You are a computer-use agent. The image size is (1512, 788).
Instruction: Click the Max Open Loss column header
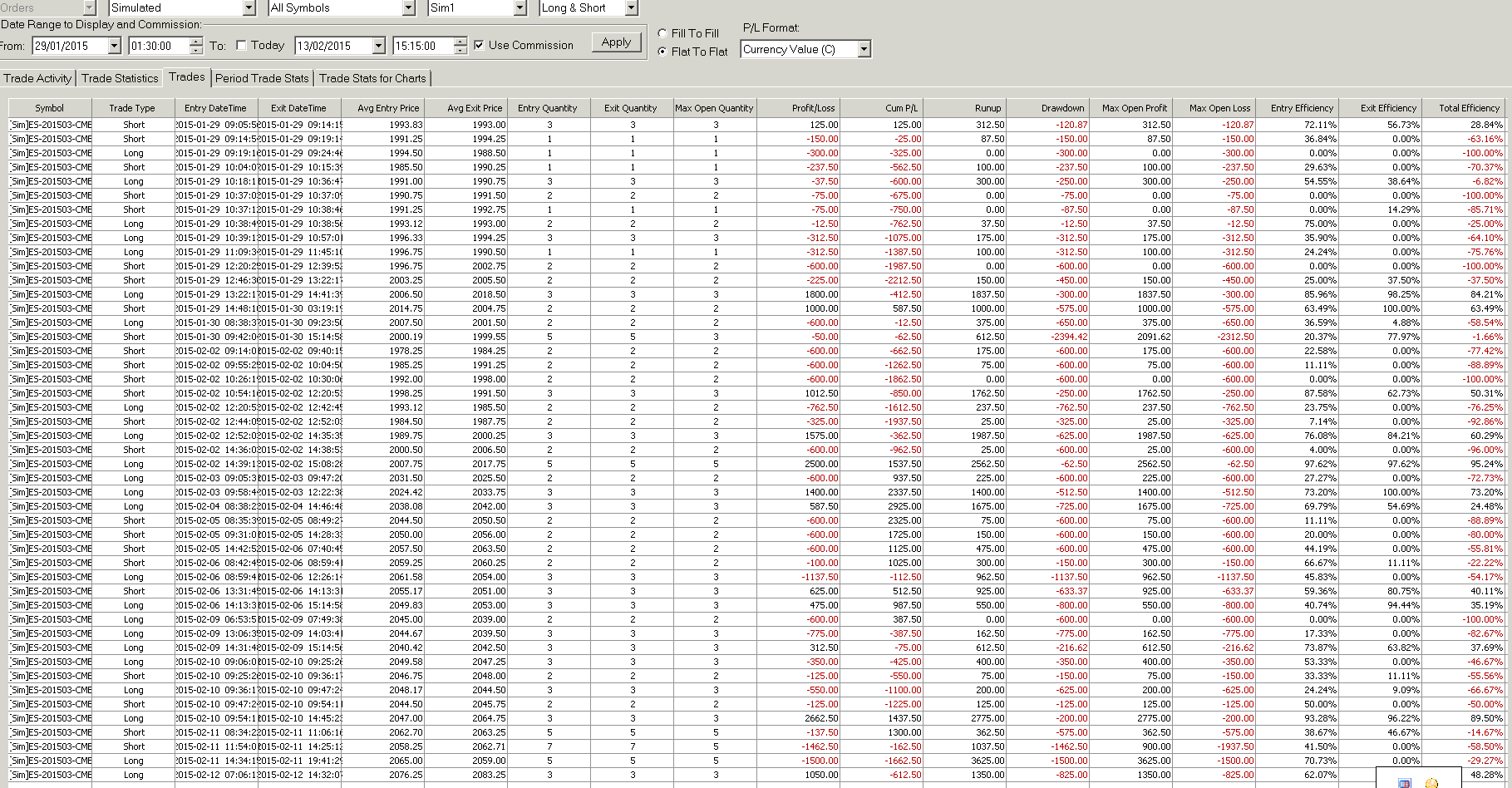pyautogui.click(x=1214, y=108)
